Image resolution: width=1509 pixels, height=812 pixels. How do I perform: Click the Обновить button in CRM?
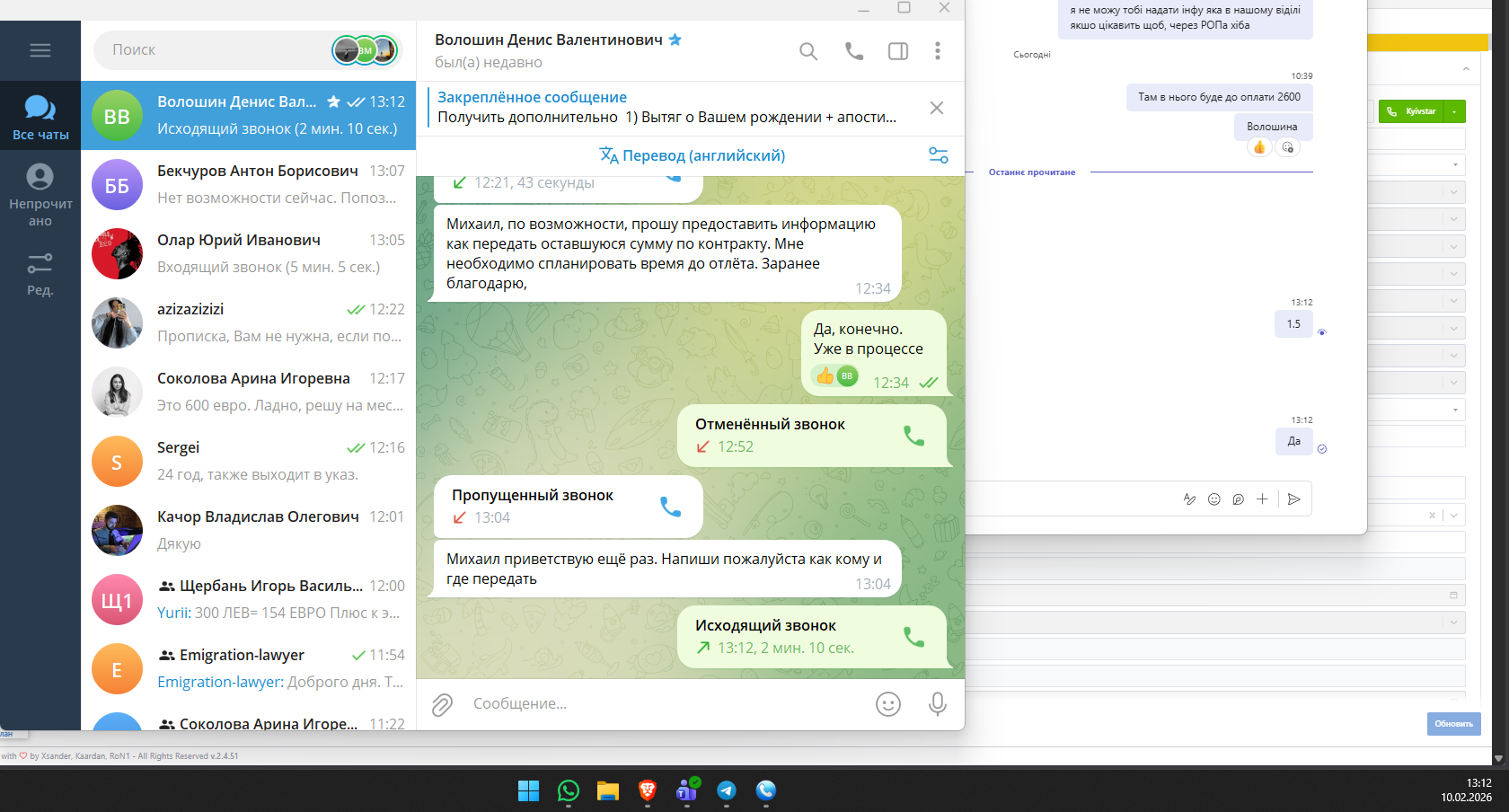coord(1453,724)
